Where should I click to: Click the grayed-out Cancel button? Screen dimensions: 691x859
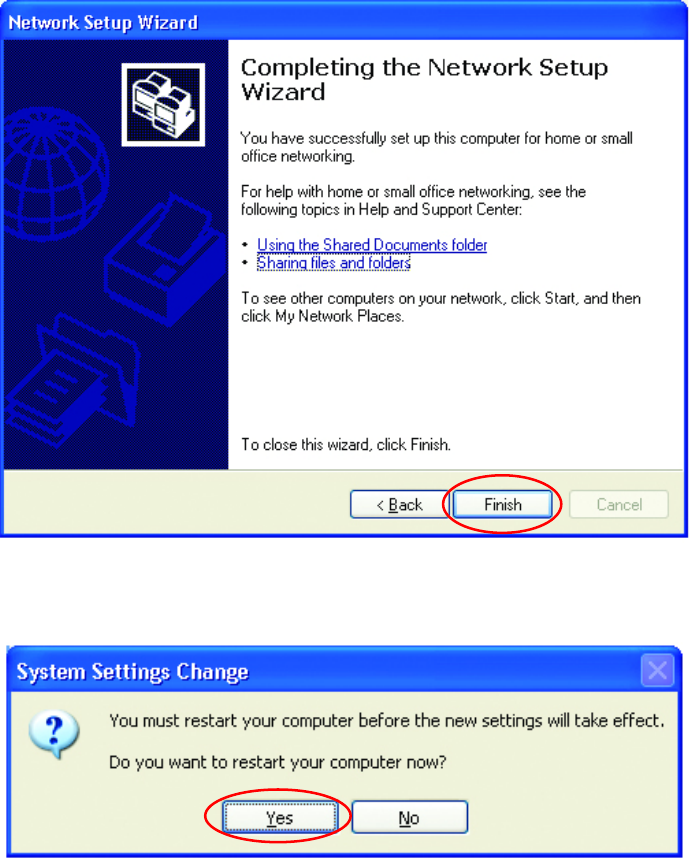[619, 504]
